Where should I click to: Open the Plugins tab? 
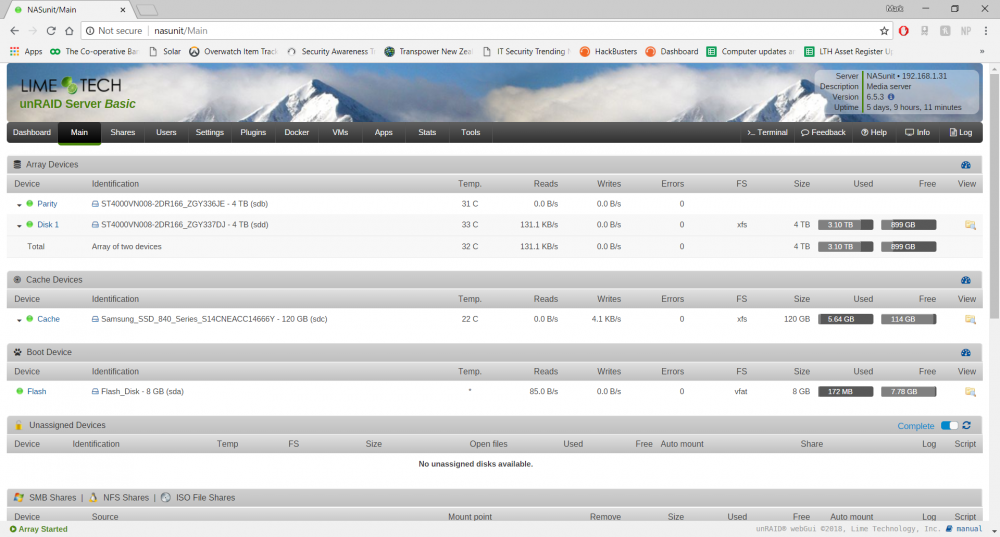[x=253, y=133]
